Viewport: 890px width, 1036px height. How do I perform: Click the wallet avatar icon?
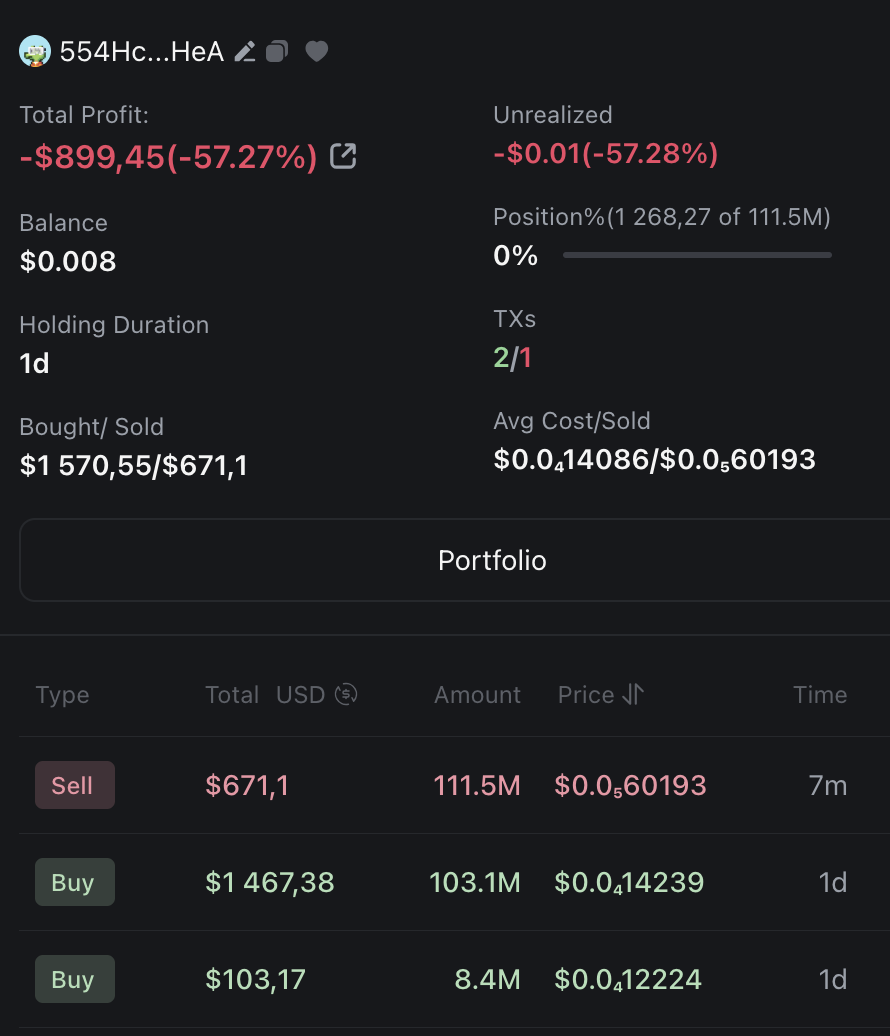[x=35, y=51]
